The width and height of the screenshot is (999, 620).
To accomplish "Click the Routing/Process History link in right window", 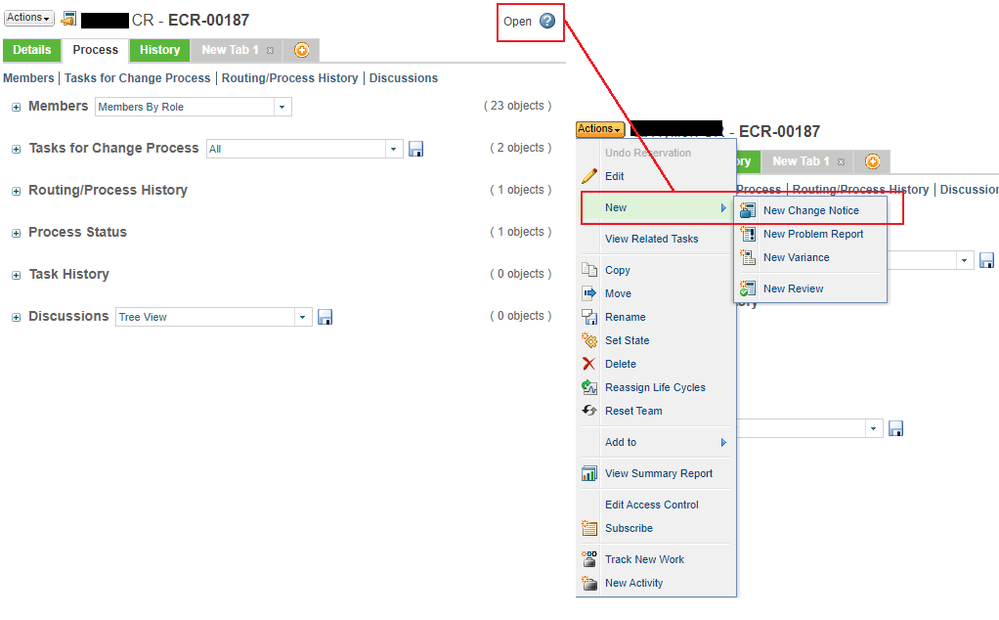I will click(861, 189).
